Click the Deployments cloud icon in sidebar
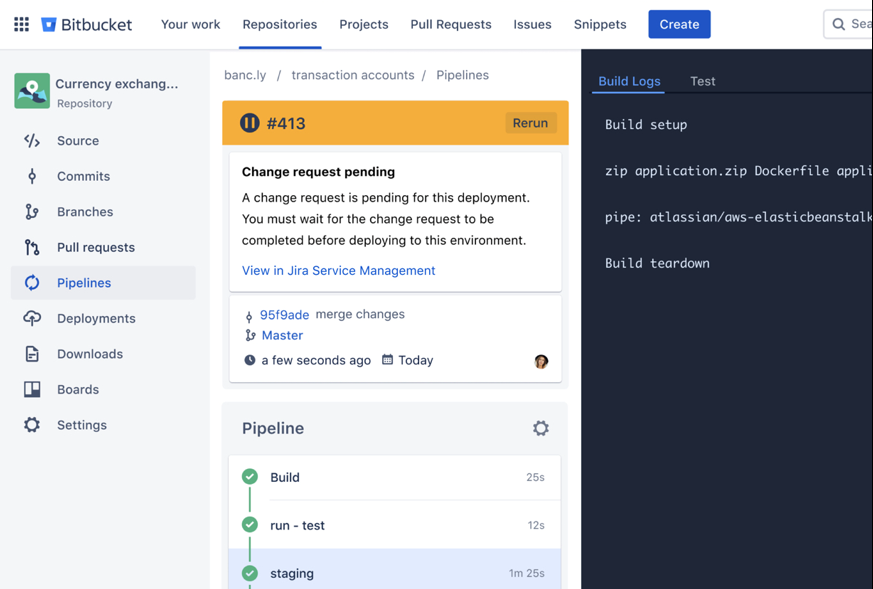873x589 pixels. click(32, 318)
